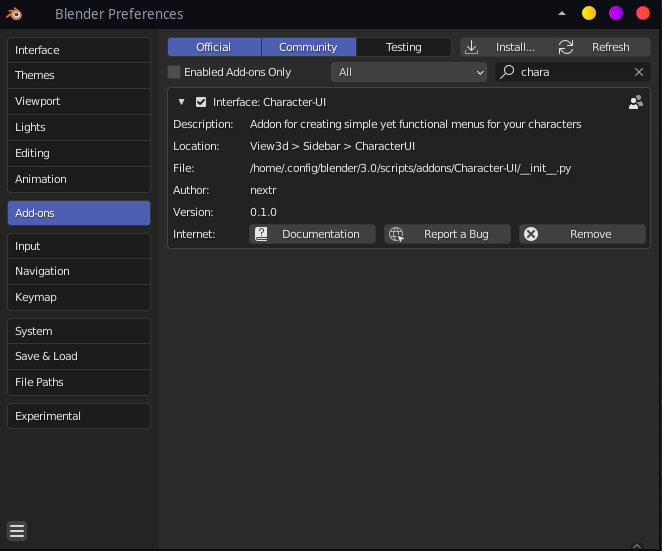Open Experimental preferences
The width and height of the screenshot is (662, 551).
(x=79, y=416)
